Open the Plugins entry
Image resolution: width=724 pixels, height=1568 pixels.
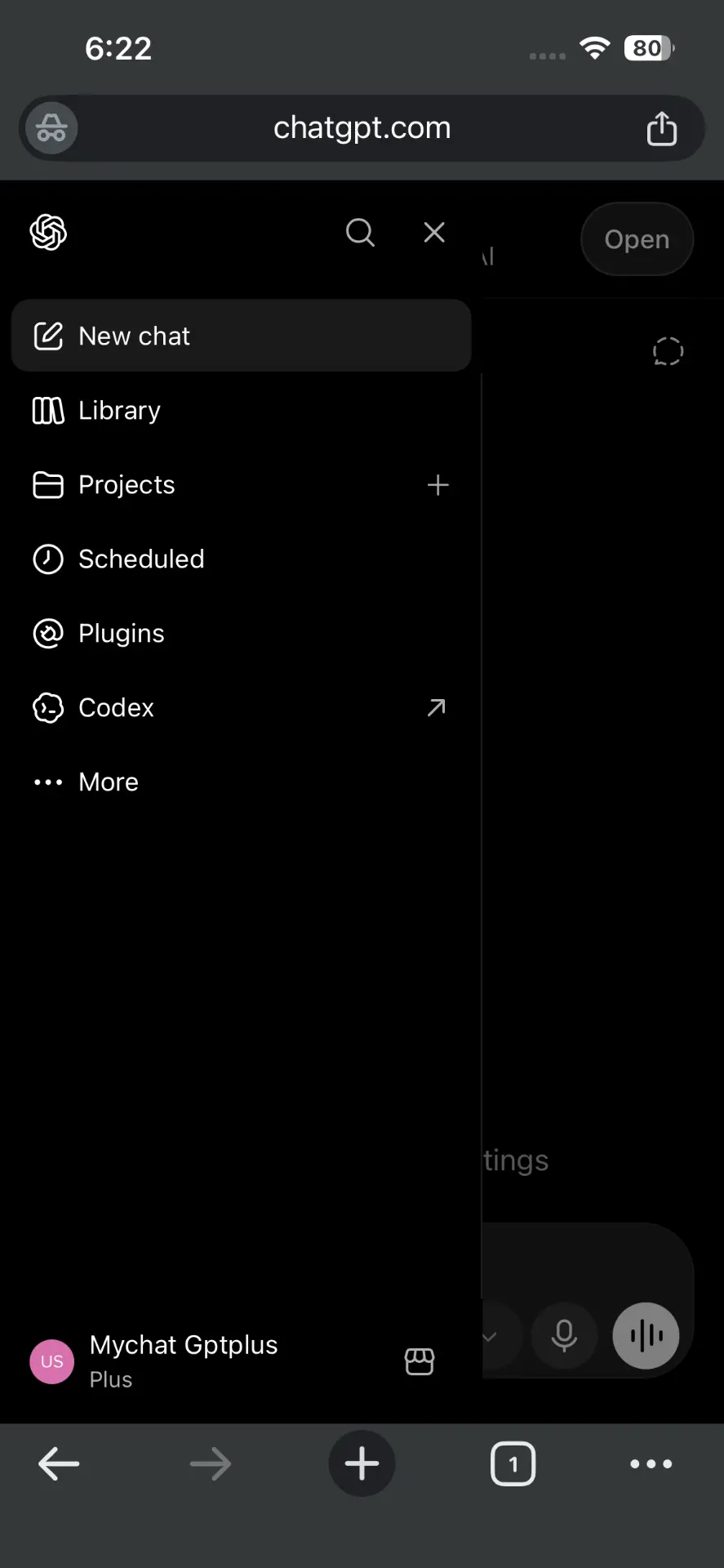(x=242, y=634)
